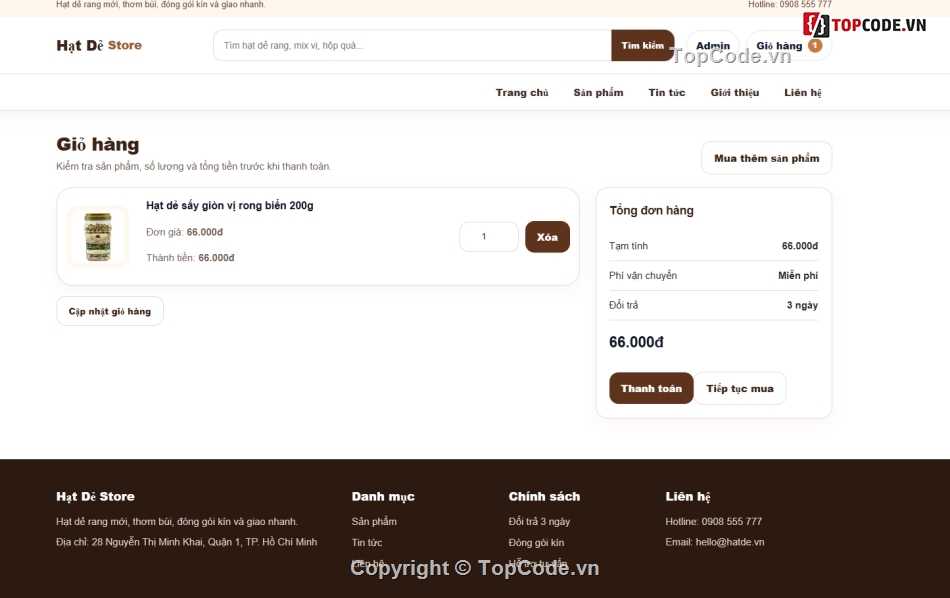Go to Trang chủ menu item

pos(522,93)
